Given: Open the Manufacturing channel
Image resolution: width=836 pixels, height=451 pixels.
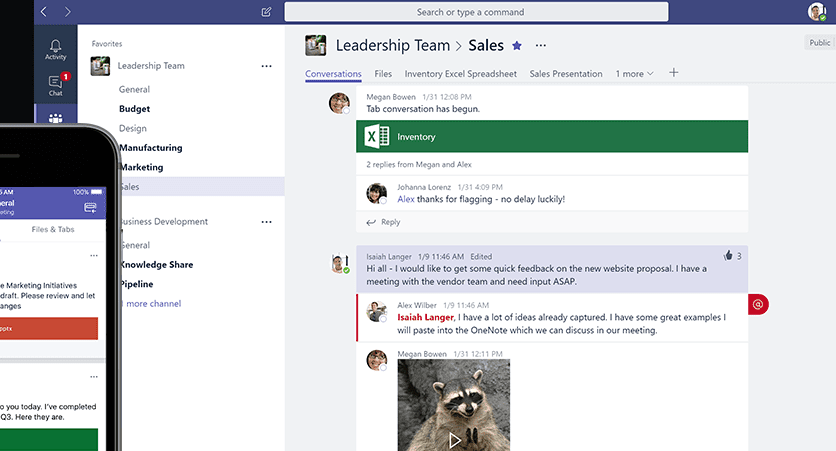Looking at the screenshot, I should [x=151, y=148].
